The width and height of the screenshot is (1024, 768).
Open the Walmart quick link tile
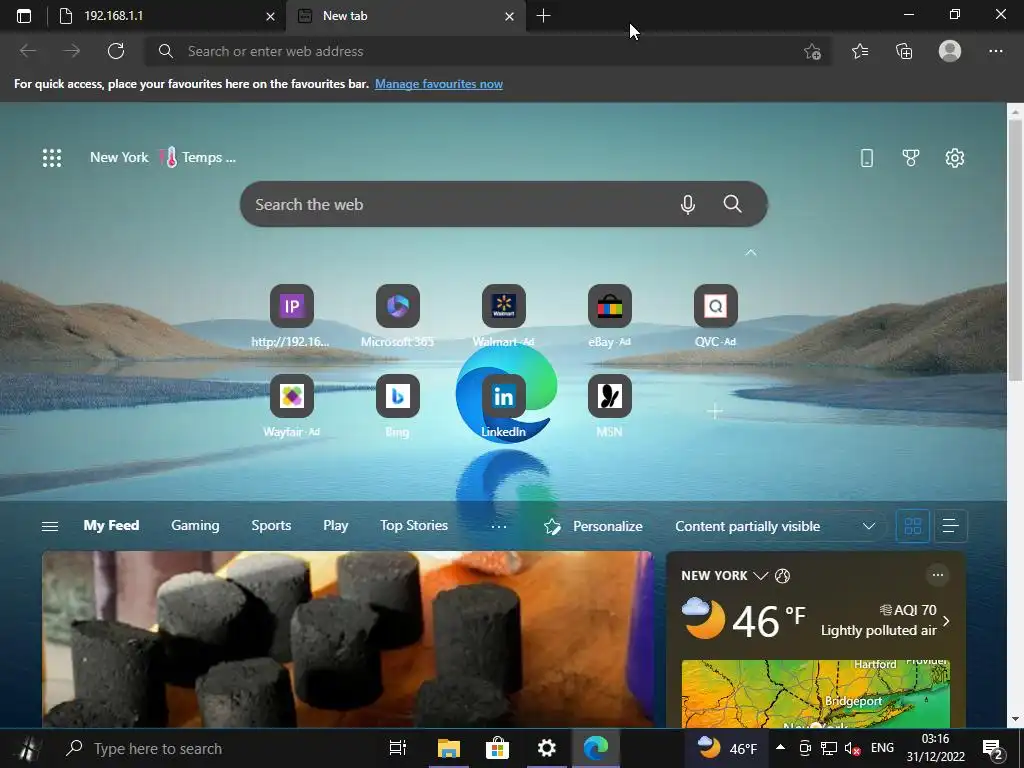tap(503, 316)
